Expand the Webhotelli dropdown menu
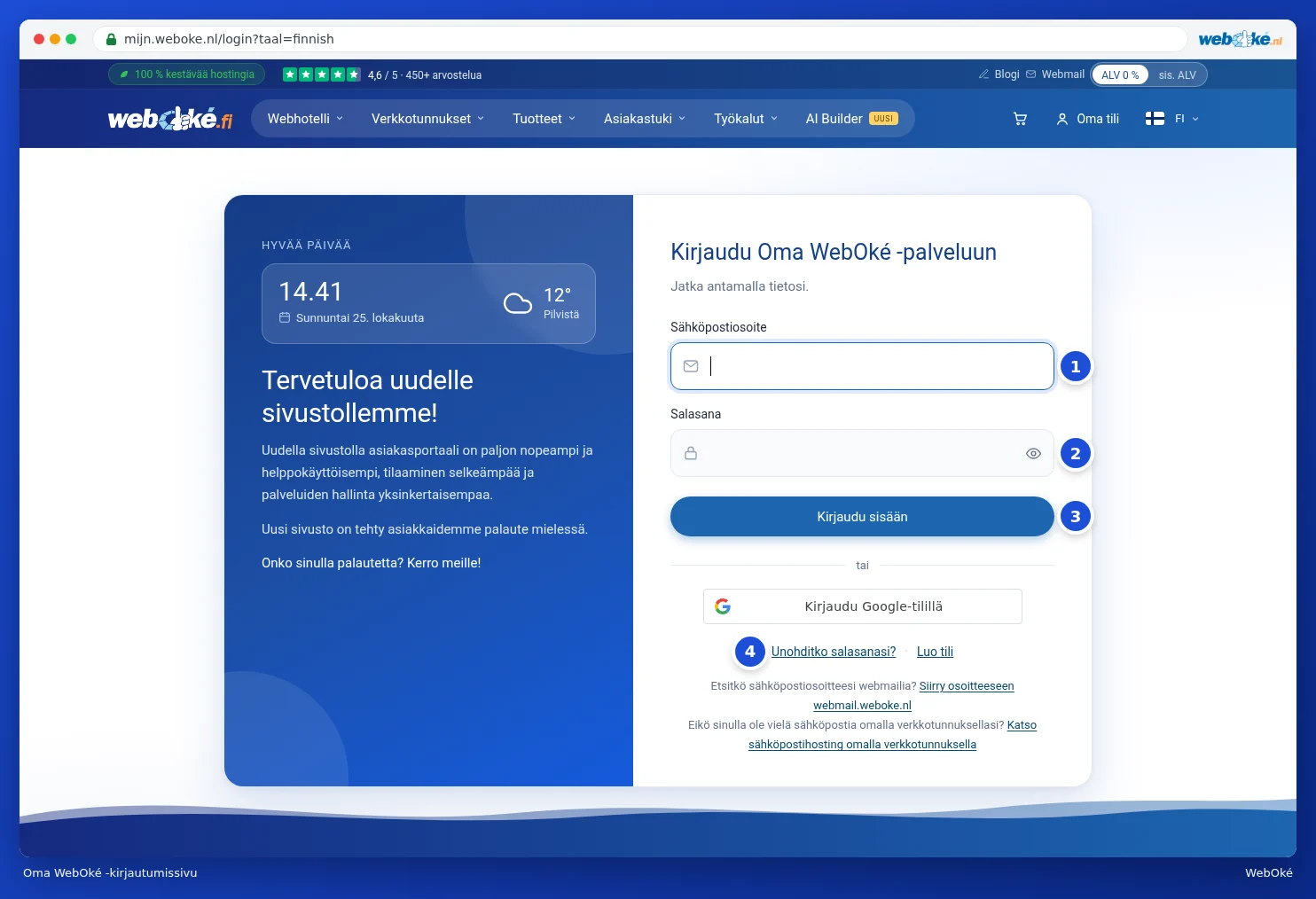Image resolution: width=1316 pixels, height=899 pixels. tap(305, 119)
